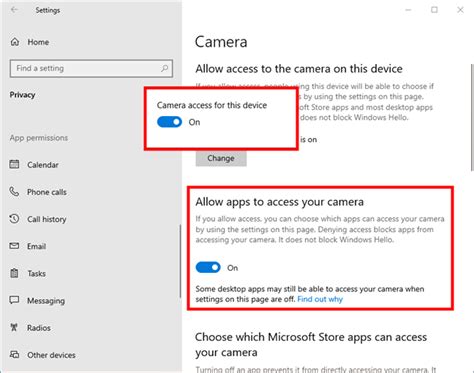Click the Privacy section heading
The height and width of the screenshot is (373, 474).
point(22,95)
